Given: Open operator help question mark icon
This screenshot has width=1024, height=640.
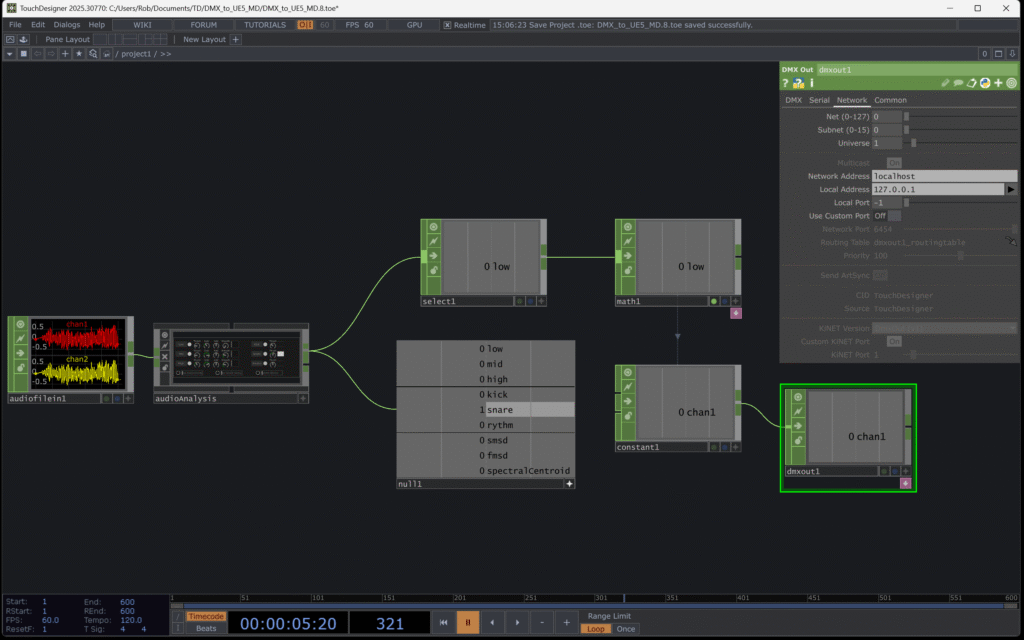Looking at the screenshot, I should click(786, 83).
